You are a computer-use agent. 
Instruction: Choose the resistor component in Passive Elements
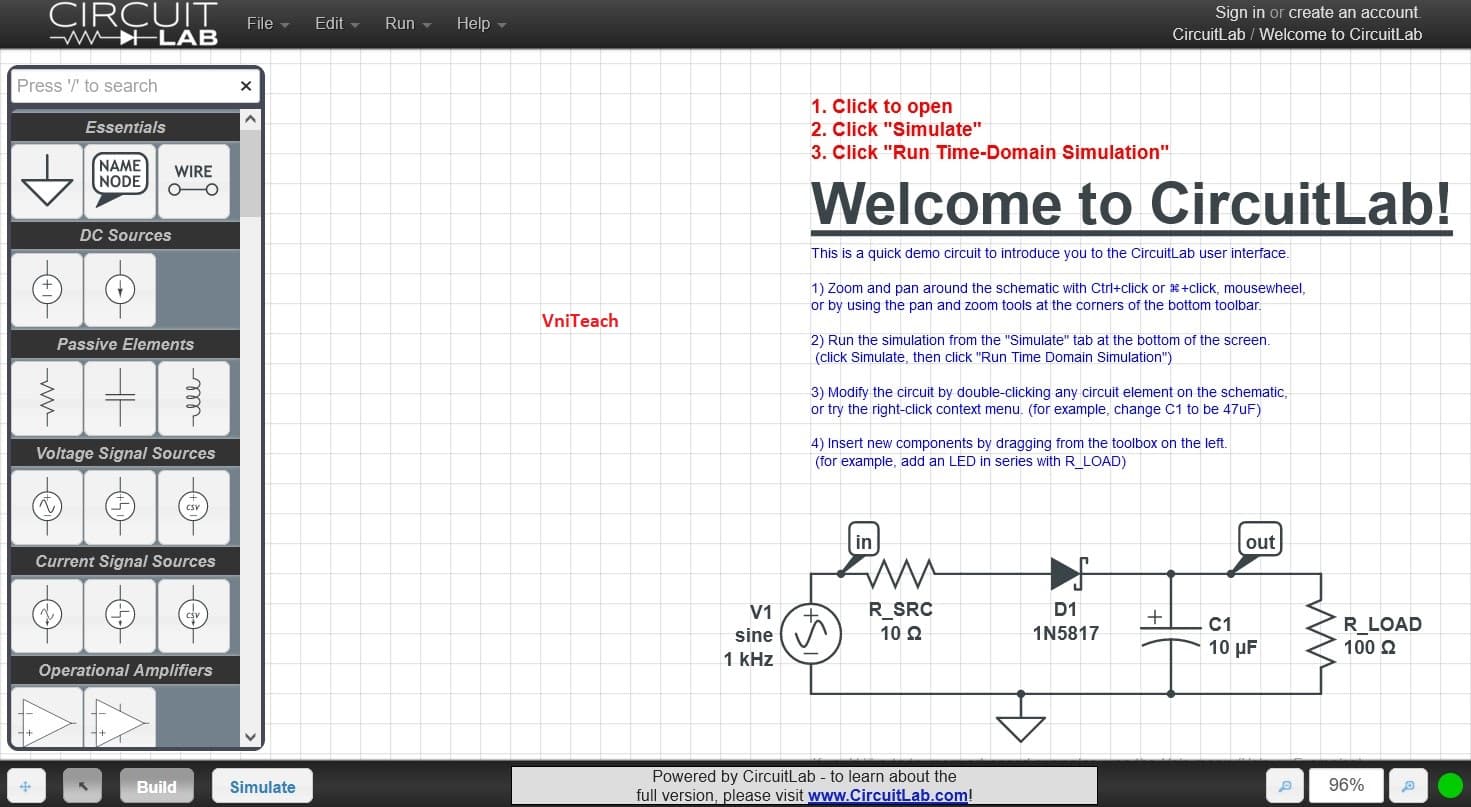[x=47, y=398]
